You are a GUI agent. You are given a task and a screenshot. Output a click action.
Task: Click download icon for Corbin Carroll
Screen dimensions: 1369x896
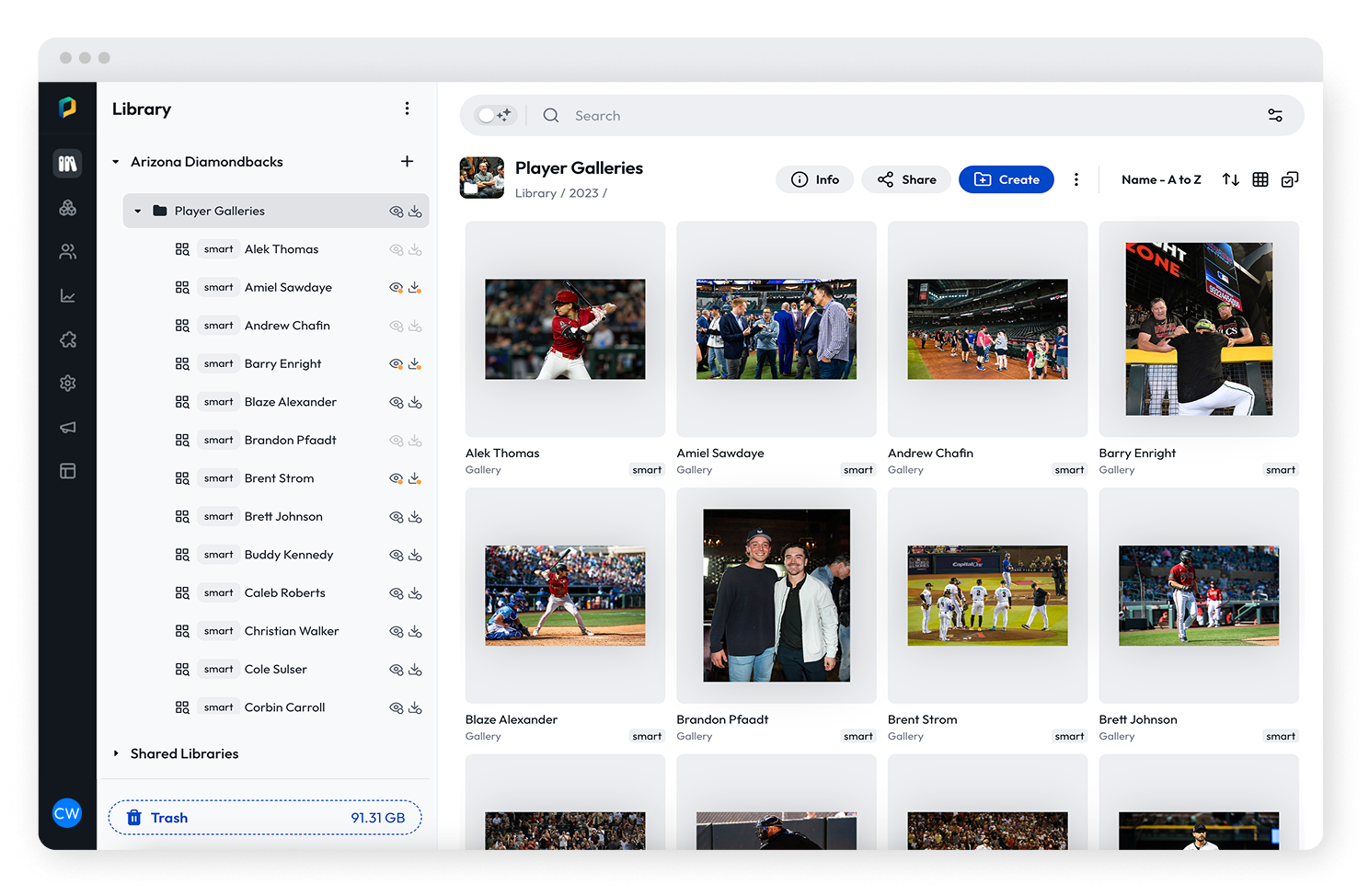416,708
